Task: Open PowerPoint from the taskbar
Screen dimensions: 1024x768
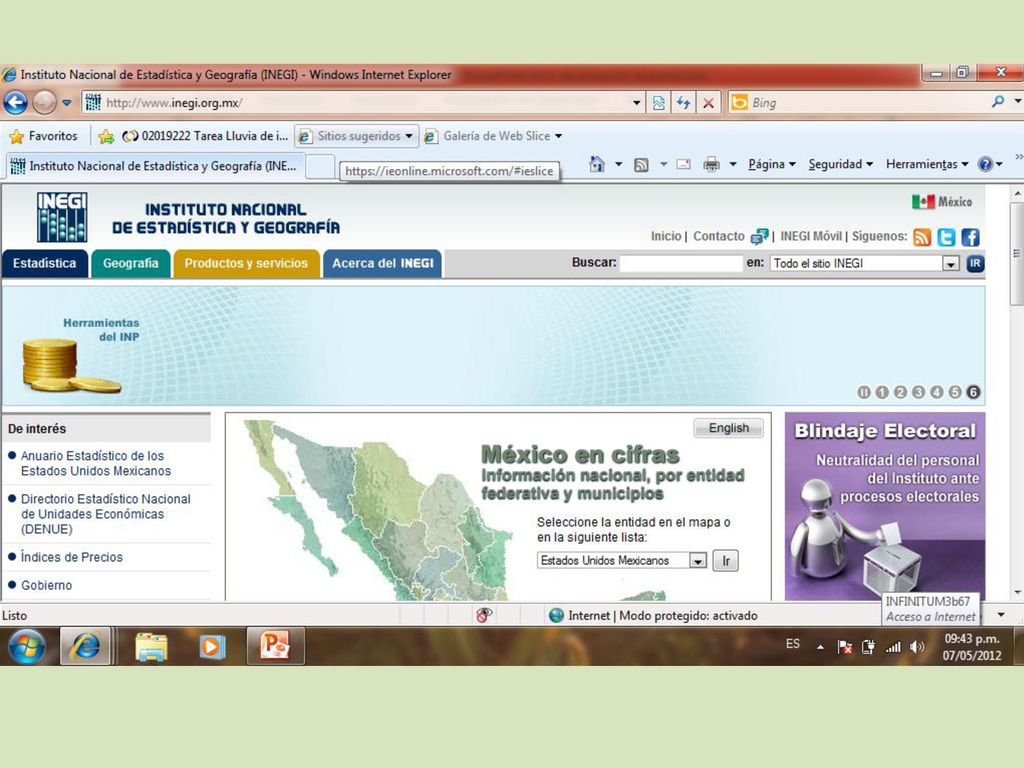Action: click(275, 646)
